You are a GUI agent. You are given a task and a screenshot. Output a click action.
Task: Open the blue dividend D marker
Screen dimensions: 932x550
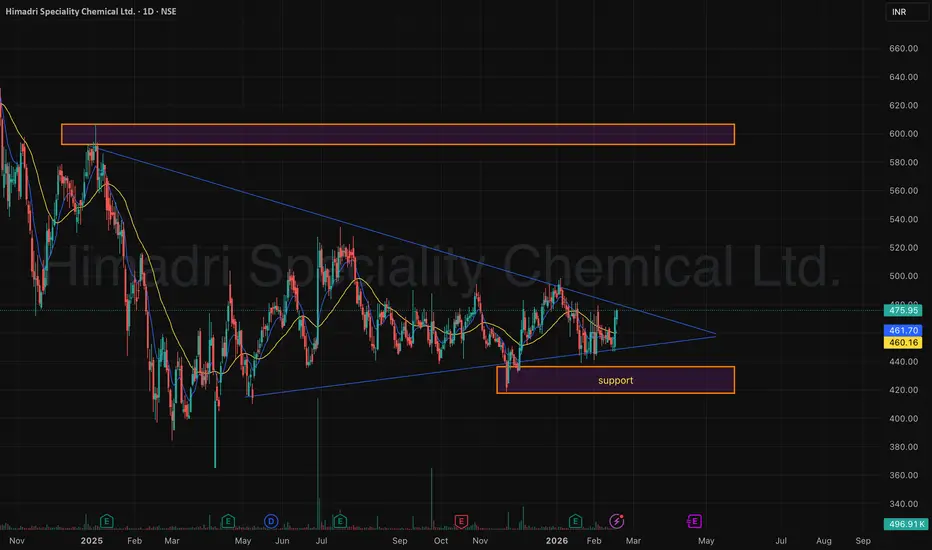[x=271, y=521]
